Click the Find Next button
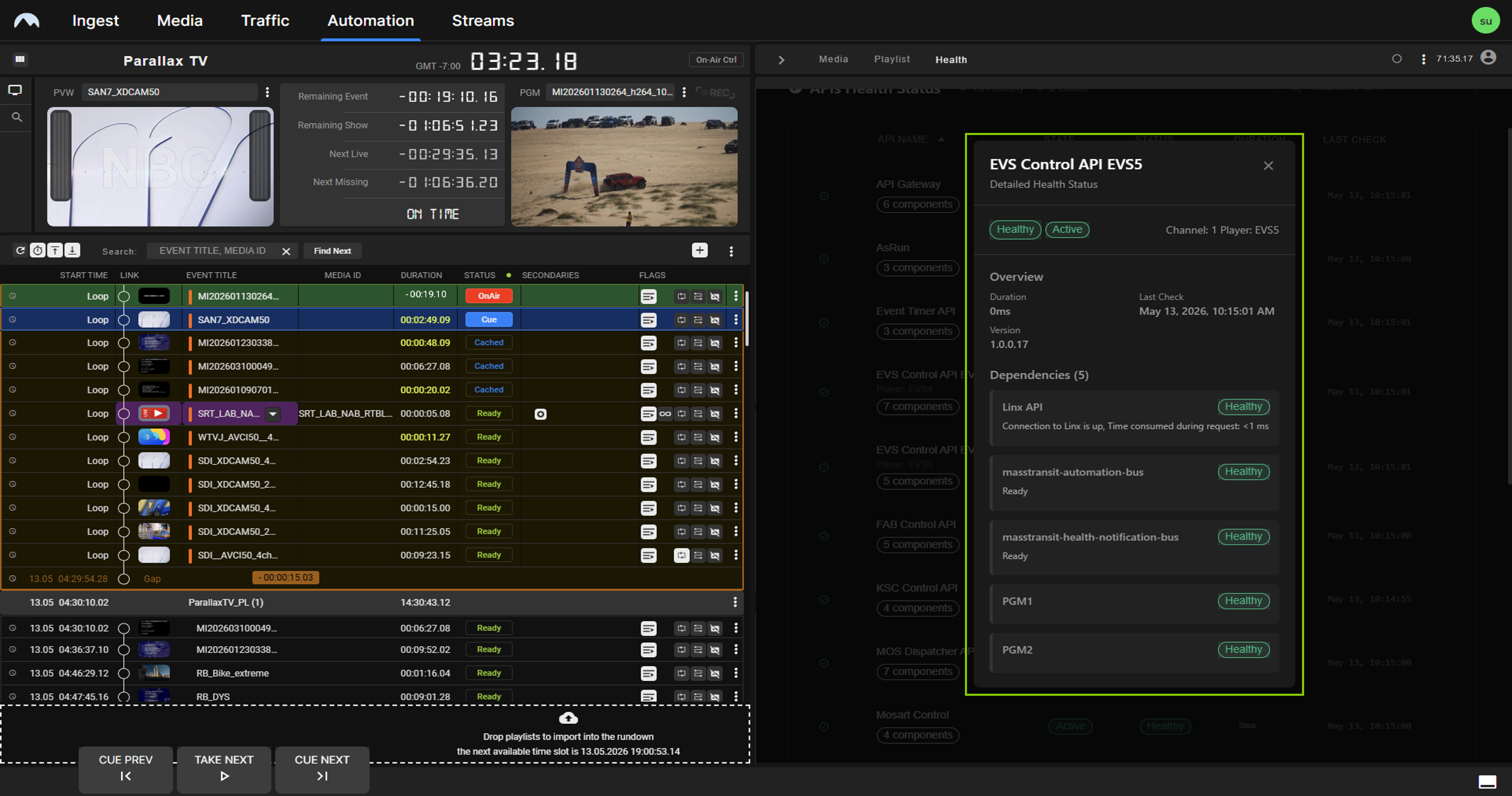Viewport: 1512px width, 796px height. (x=332, y=251)
